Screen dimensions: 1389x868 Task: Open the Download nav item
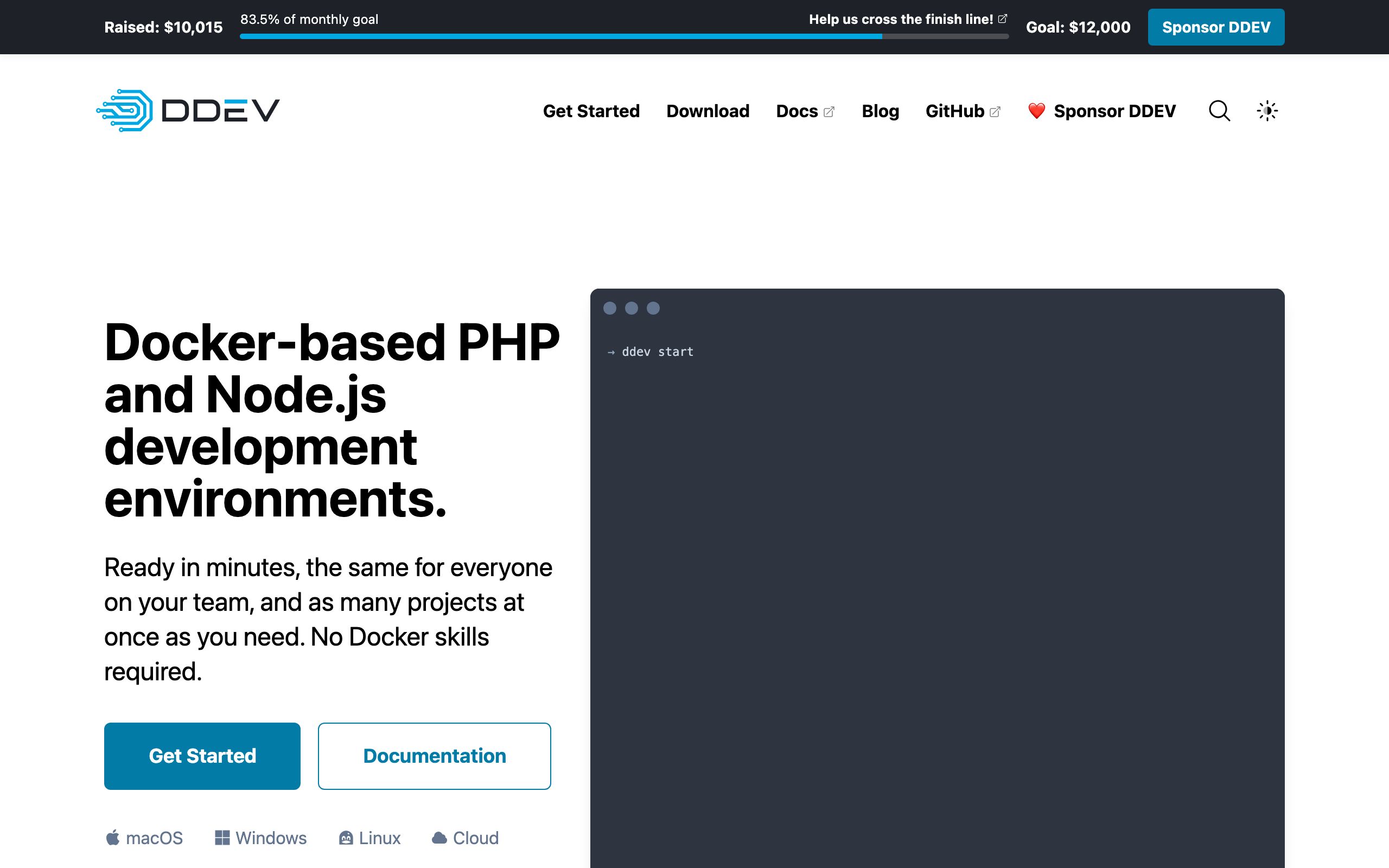708,111
